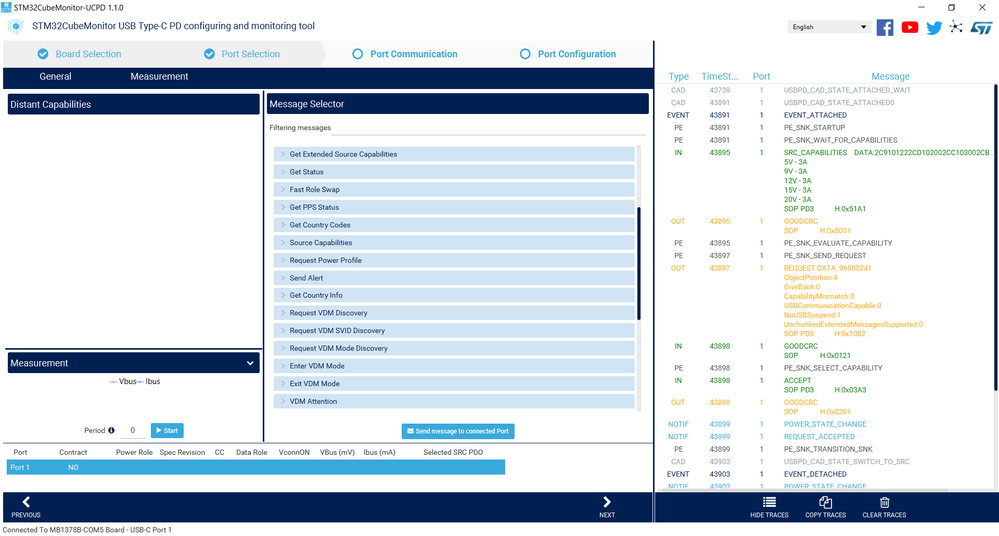Click the Period input field
The height and width of the screenshot is (536, 999).
(133, 430)
